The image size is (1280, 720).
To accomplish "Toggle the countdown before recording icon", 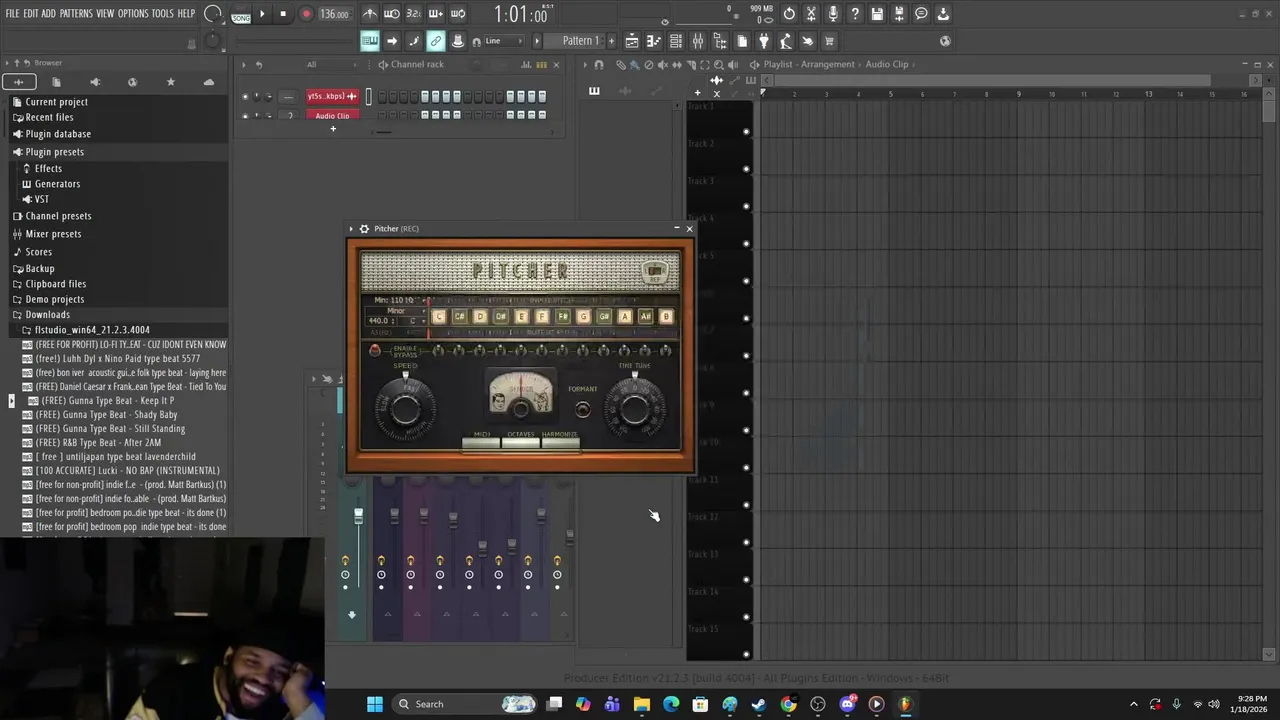I will pyautogui.click(x=413, y=14).
